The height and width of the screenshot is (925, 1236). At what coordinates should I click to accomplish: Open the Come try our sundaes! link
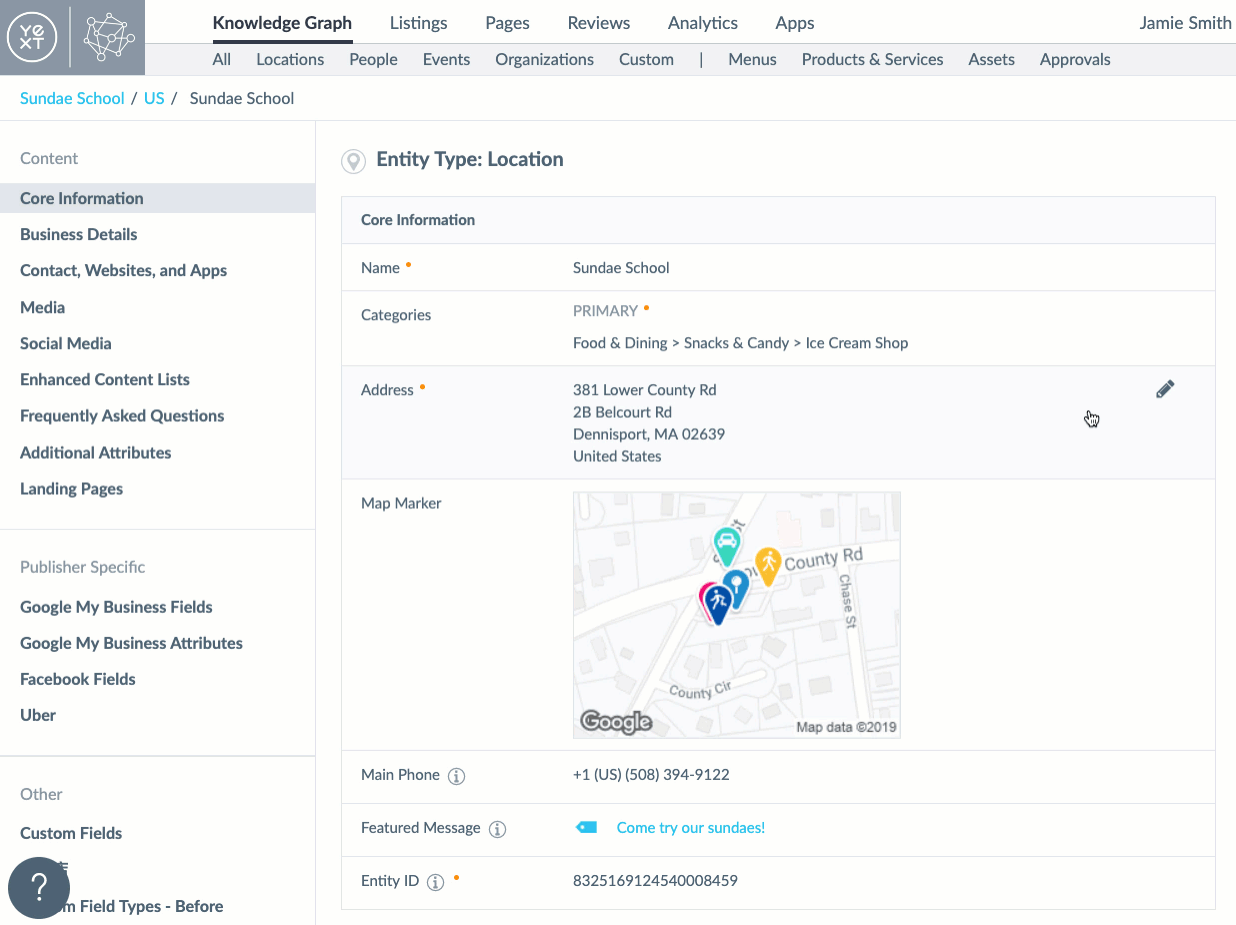pyautogui.click(x=691, y=828)
